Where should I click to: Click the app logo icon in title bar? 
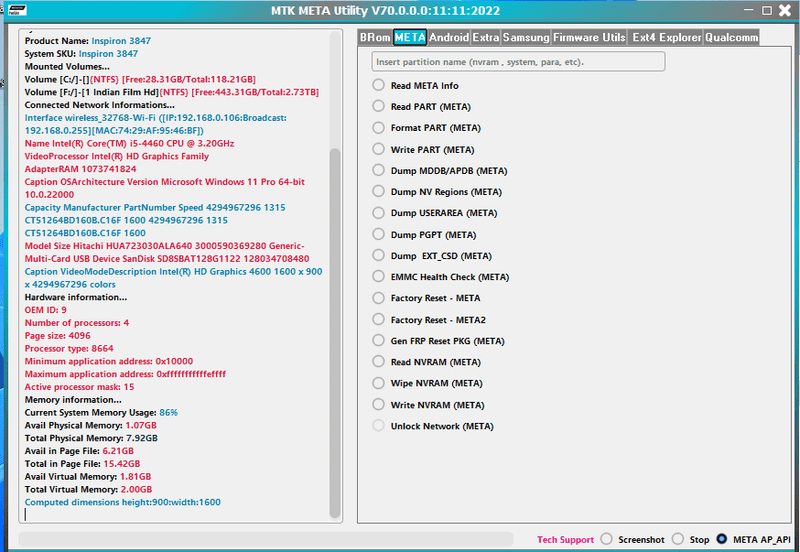17,10
